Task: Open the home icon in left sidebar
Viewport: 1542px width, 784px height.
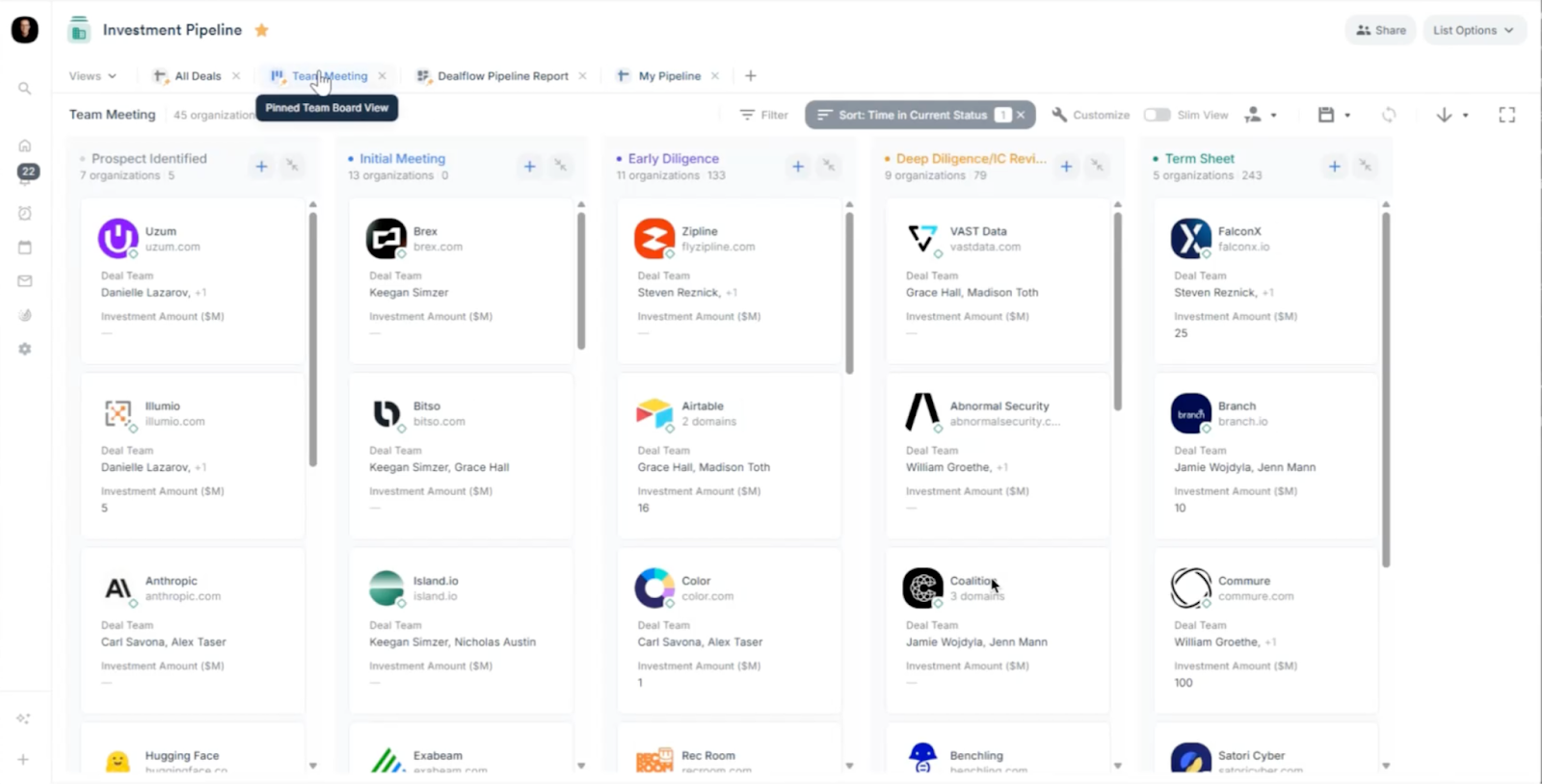Action: click(25, 145)
